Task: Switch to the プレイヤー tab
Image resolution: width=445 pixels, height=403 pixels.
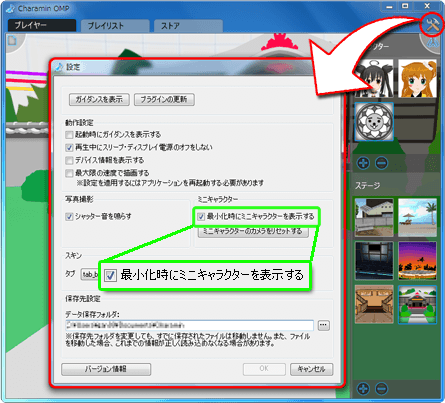Action: pos(42,25)
